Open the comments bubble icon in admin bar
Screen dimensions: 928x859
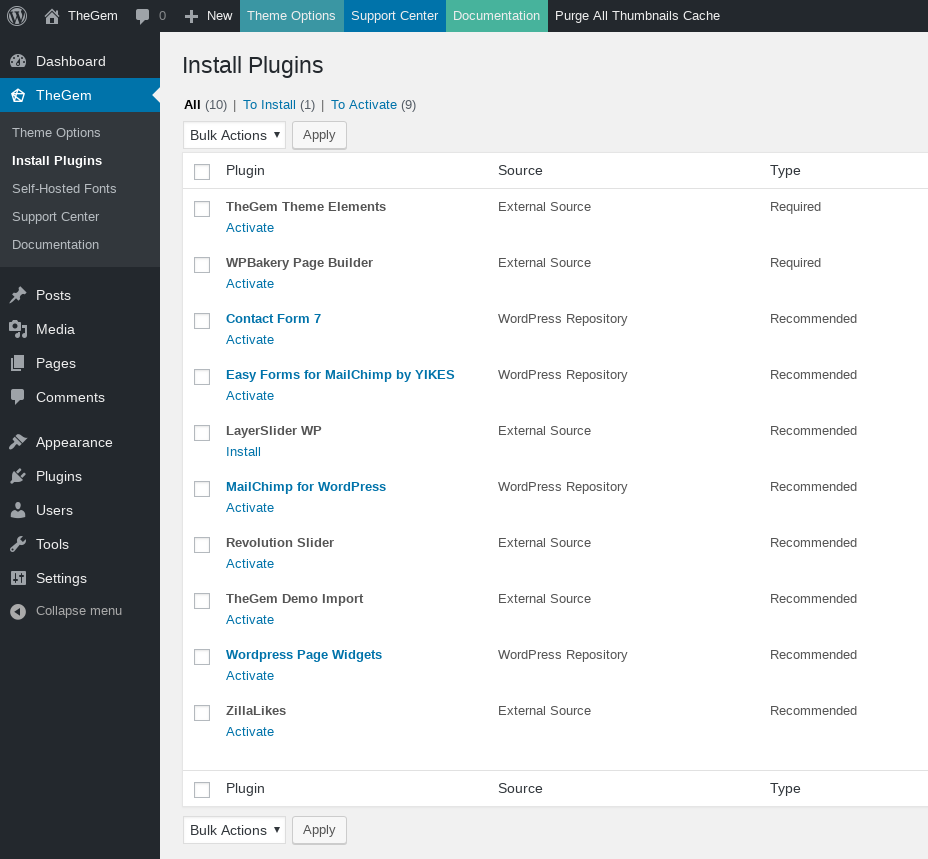tap(143, 16)
